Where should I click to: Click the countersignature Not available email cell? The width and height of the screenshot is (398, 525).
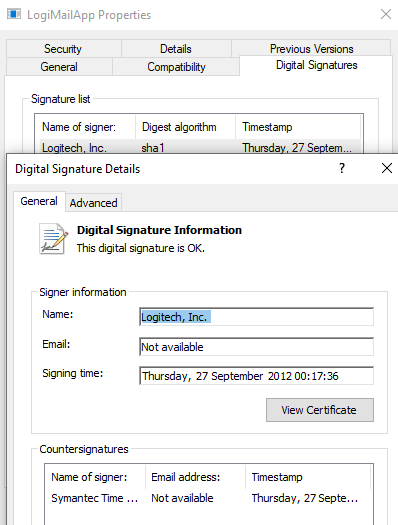point(182,498)
